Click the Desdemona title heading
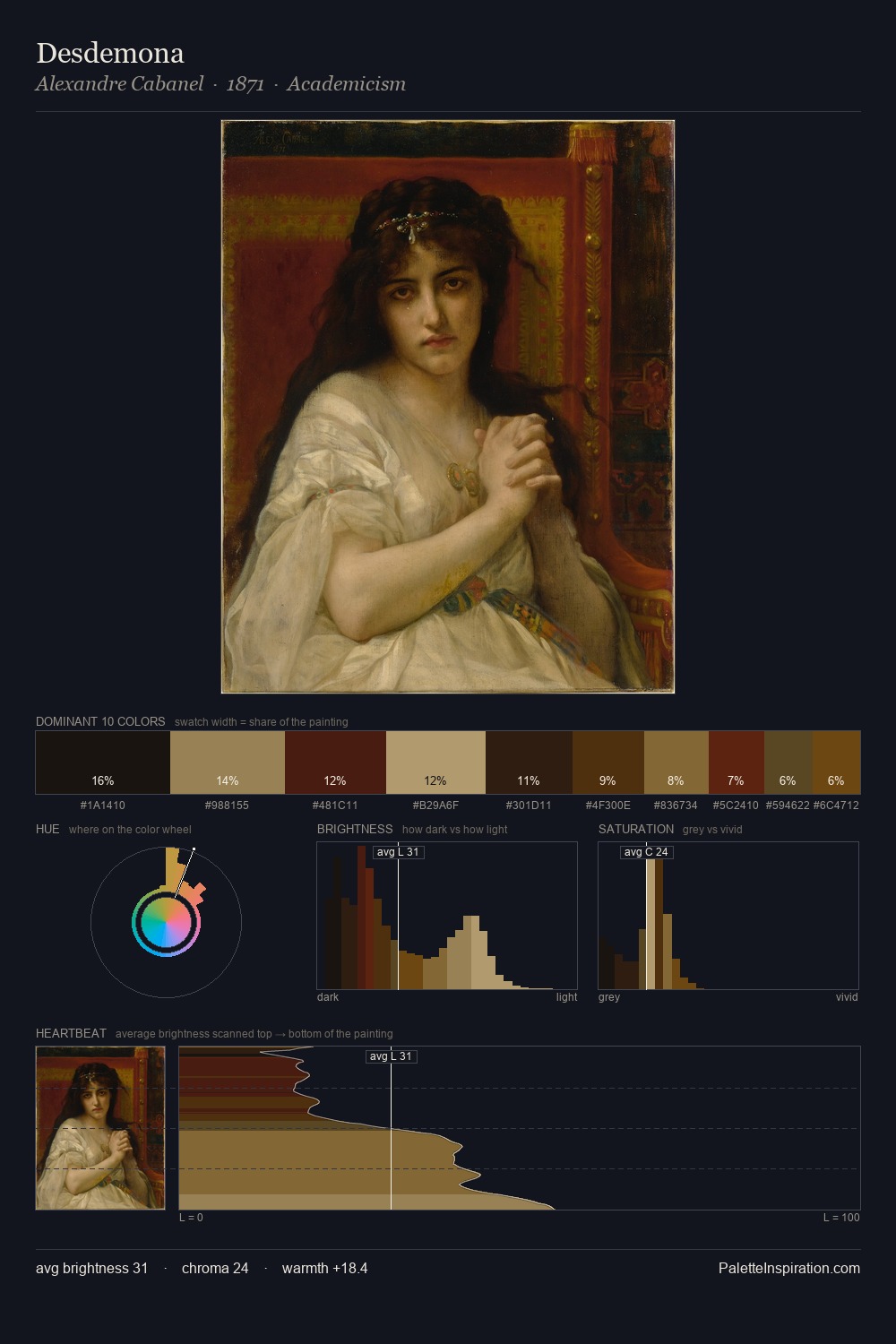This screenshot has width=896, height=1344. [110, 54]
